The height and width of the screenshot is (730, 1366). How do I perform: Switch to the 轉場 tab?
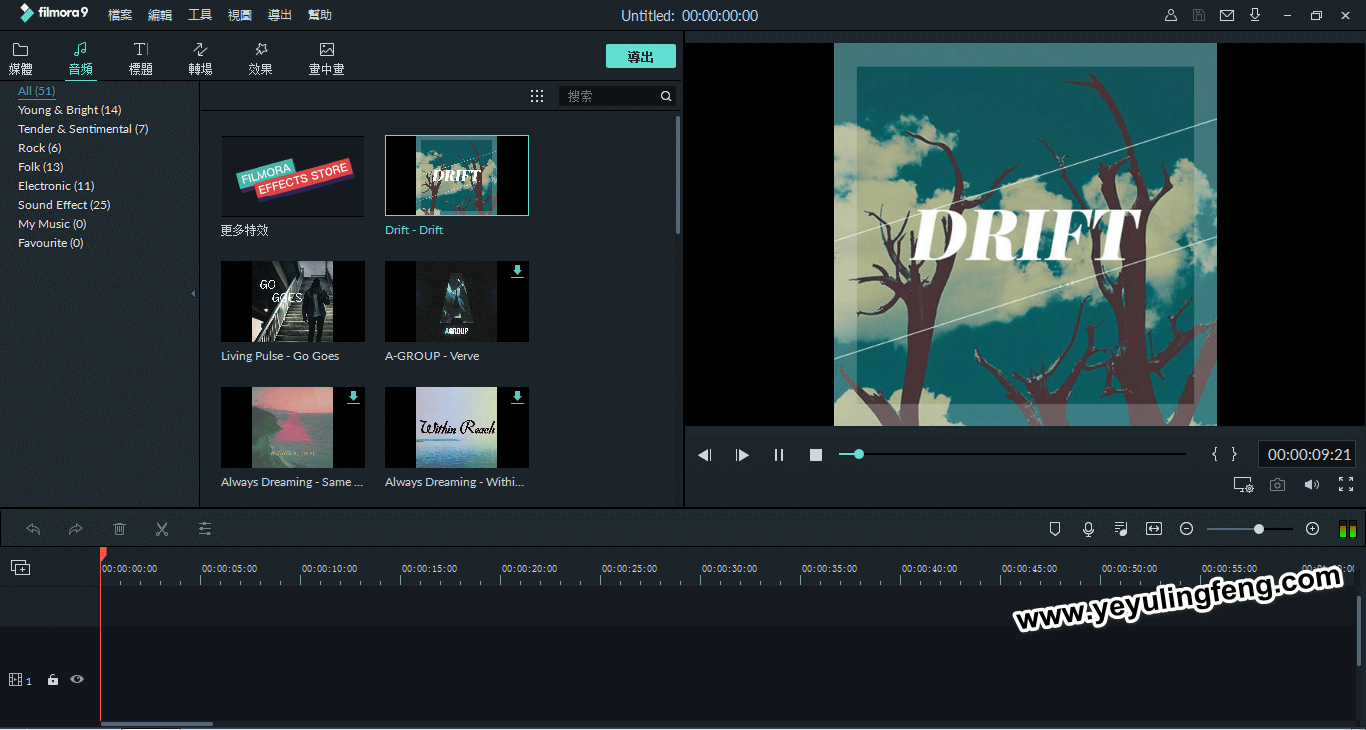point(200,59)
